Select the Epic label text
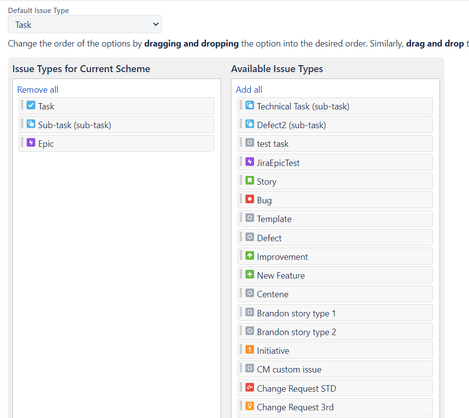469x418 pixels. 46,144
